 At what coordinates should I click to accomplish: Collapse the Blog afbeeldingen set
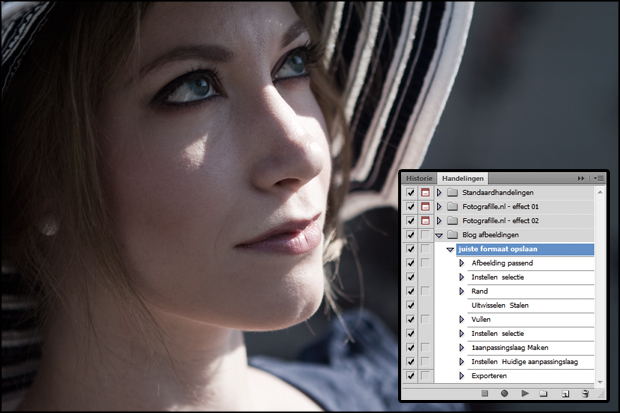click(439, 235)
